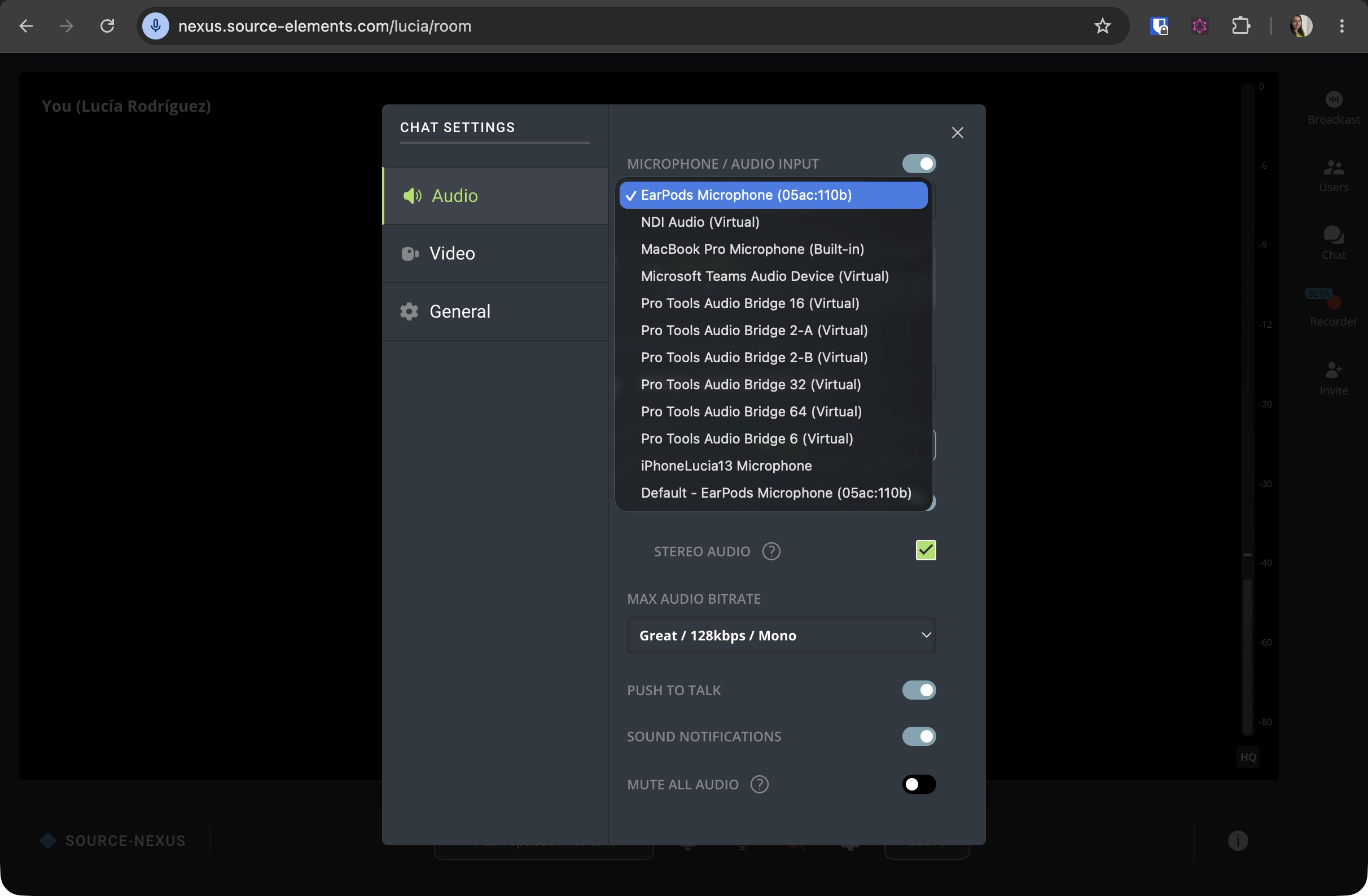This screenshot has width=1368, height=896.
Task: Uncheck the Stereo Audio checkbox
Action: [926, 550]
